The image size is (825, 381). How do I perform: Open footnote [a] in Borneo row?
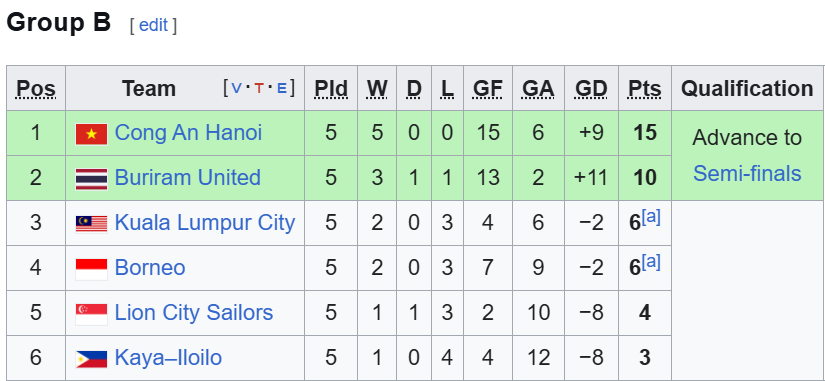point(651,262)
